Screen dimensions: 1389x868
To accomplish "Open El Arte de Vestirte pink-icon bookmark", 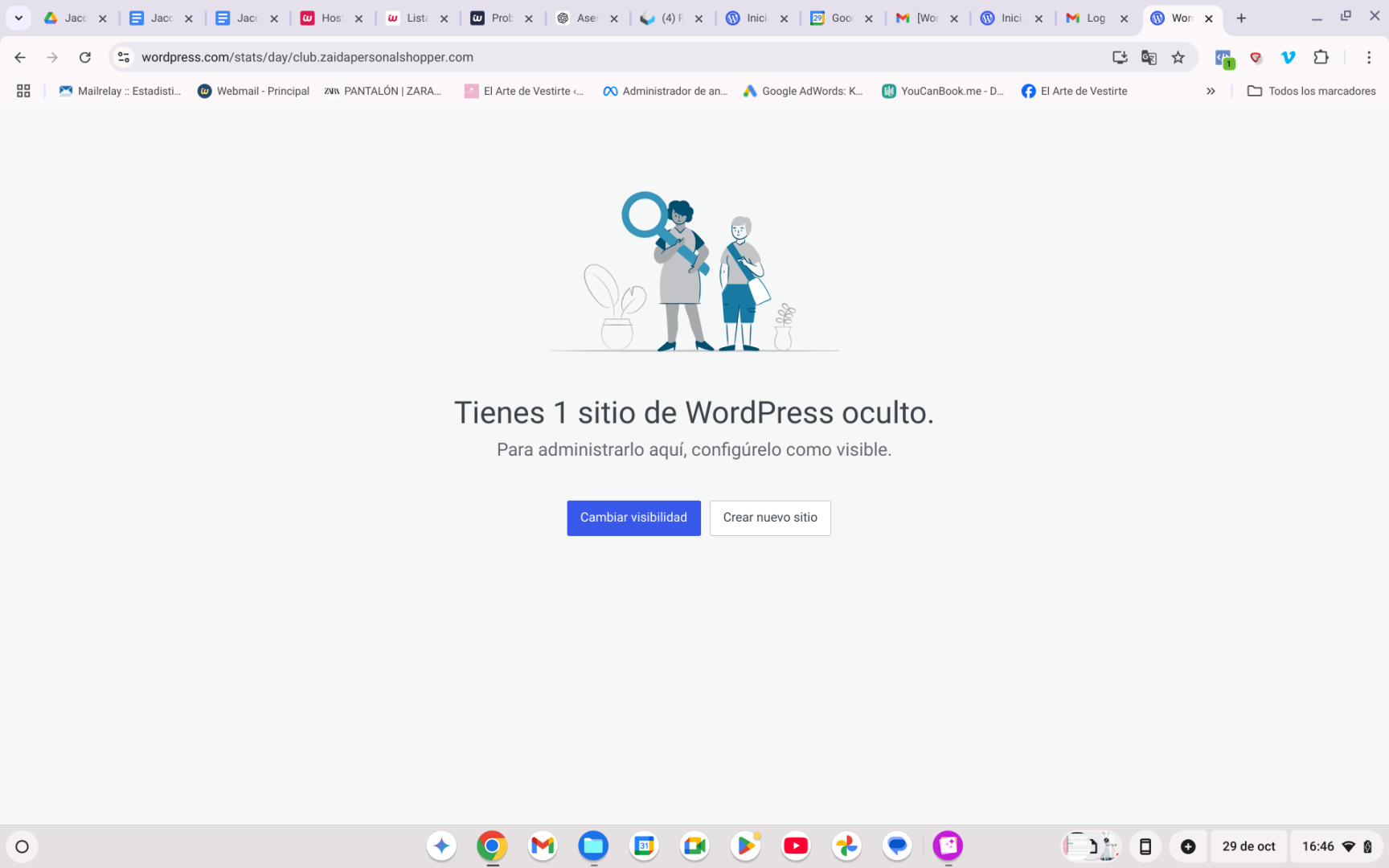I will click(524, 91).
